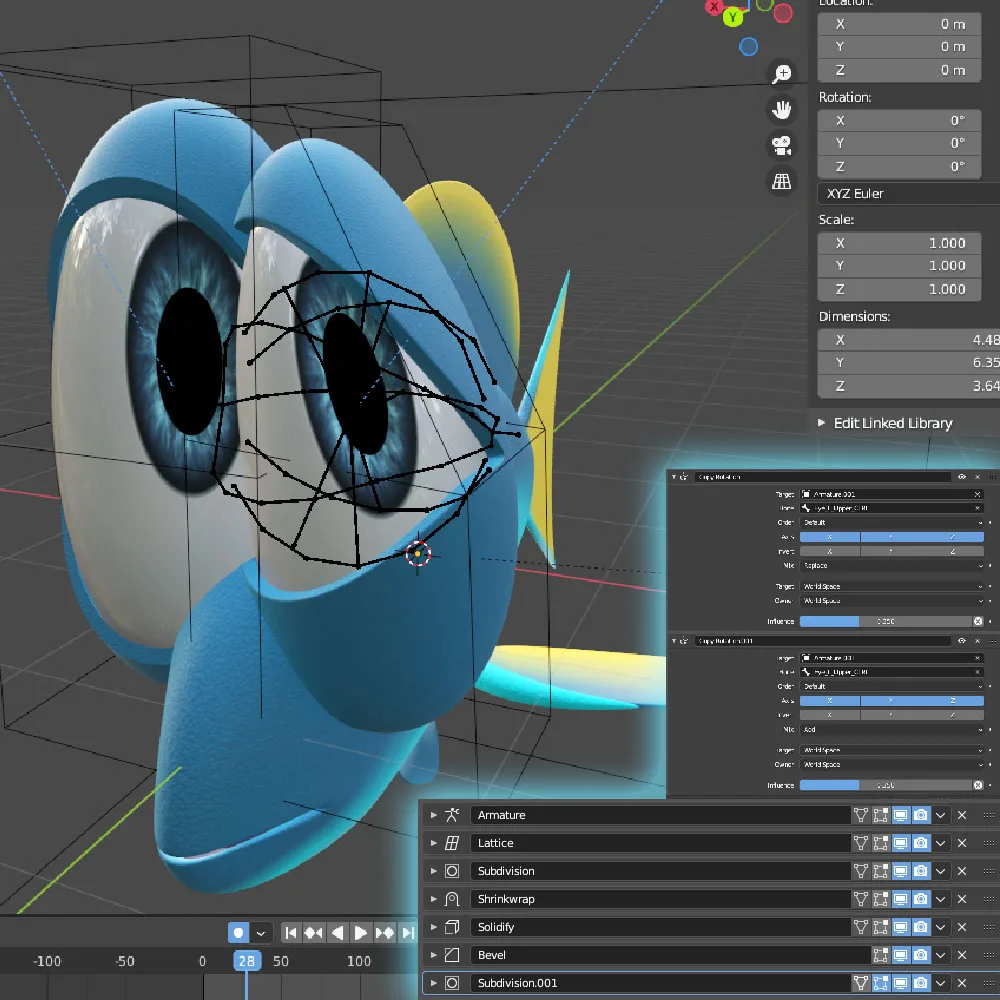Toggle edit mode display for Subdivision modifier
The height and width of the screenshot is (1000, 1000).
pos(881,871)
